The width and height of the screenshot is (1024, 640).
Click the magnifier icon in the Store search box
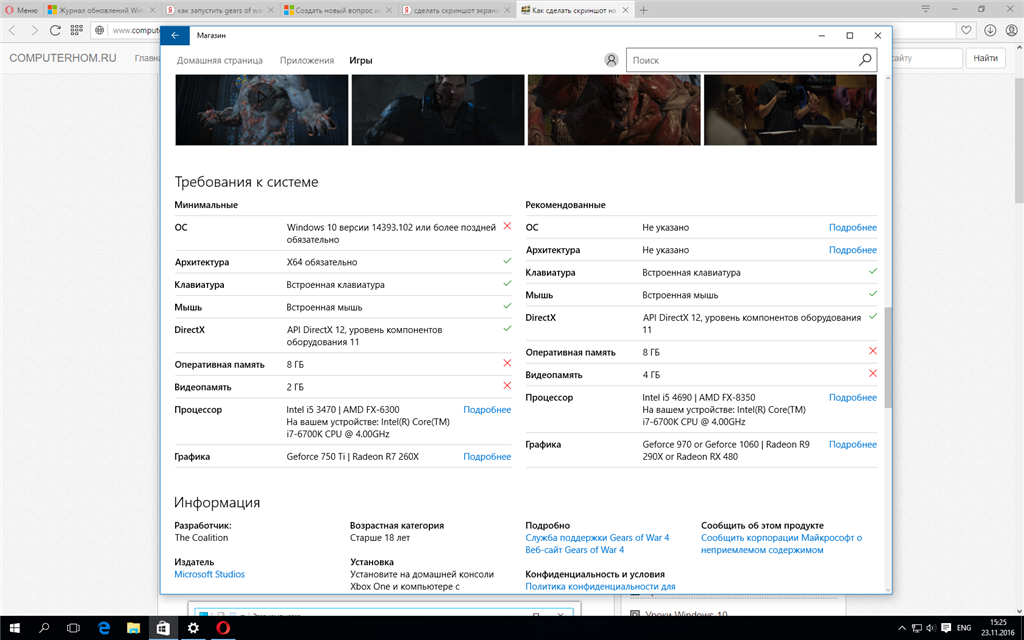pyautogui.click(x=865, y=60)
